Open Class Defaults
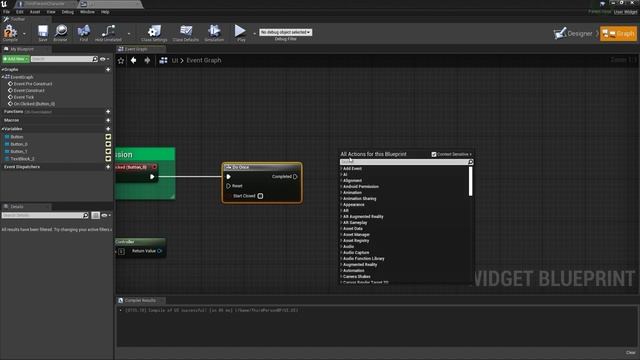 coord(186,32)
